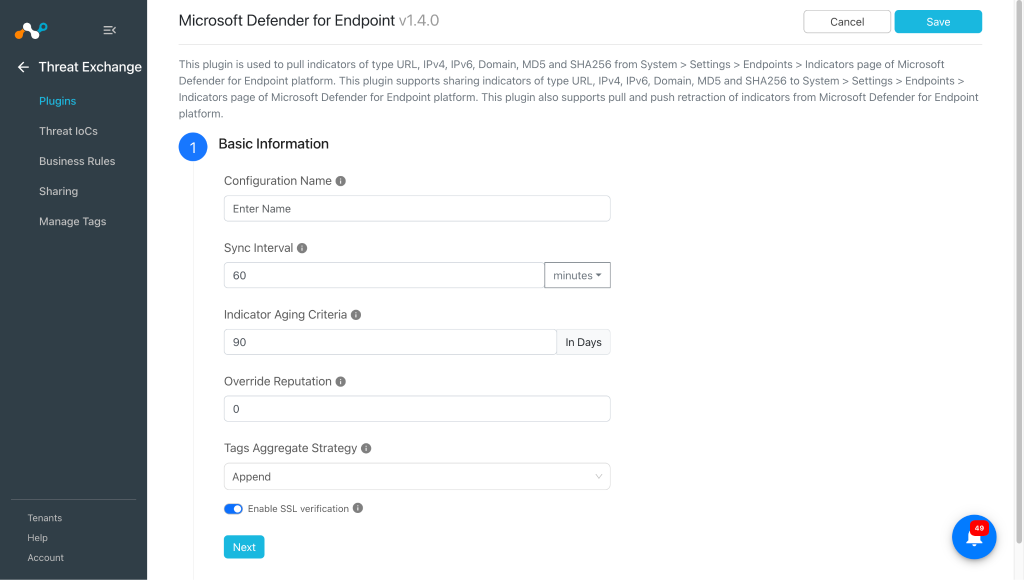The image size is (1024, 580).
Task: Collapse the sidebar with the menu icon
Action: [x=110, y=30]
